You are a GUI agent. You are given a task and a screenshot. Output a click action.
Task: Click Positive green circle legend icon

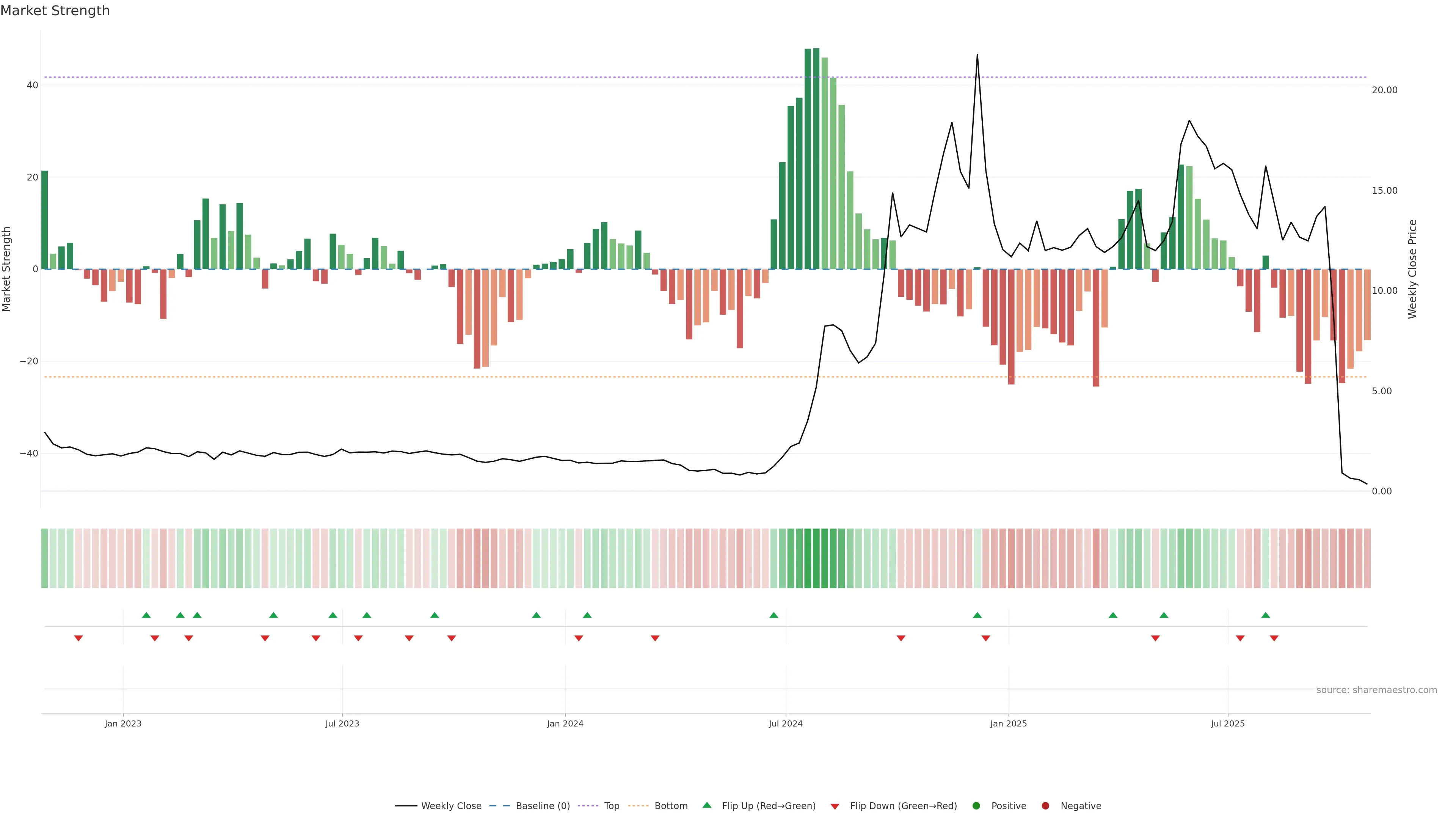pyautogui.click(x=976, y=805)
